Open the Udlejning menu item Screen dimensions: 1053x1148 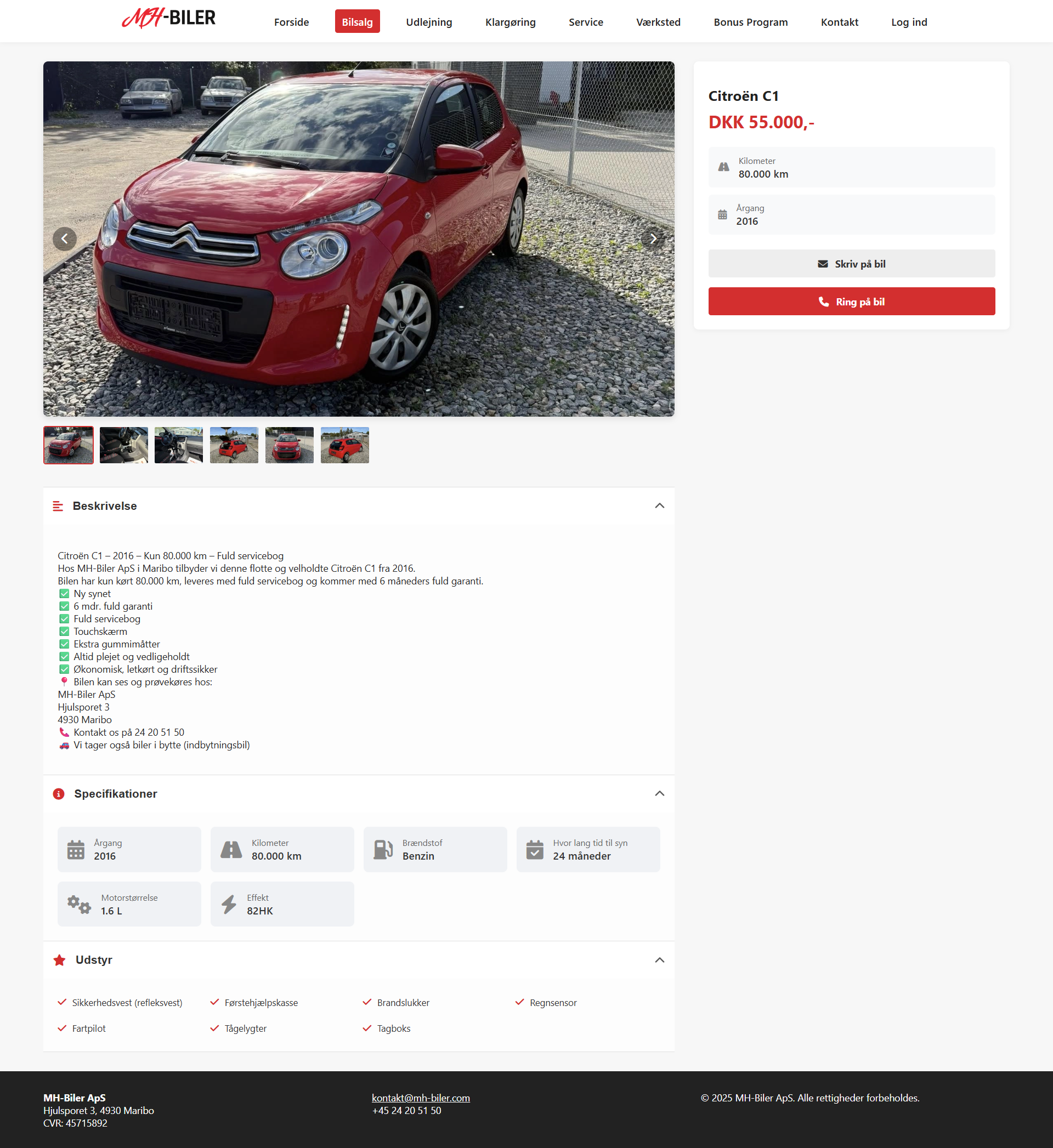[429, 21]
